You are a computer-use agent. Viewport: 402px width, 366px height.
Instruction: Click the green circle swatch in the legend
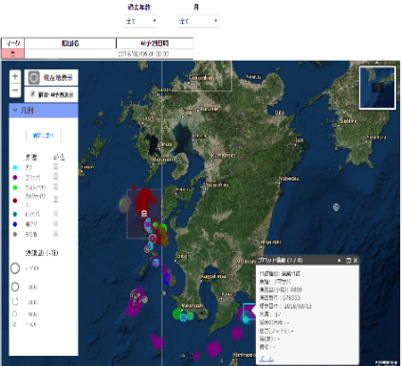click(15, 188)
